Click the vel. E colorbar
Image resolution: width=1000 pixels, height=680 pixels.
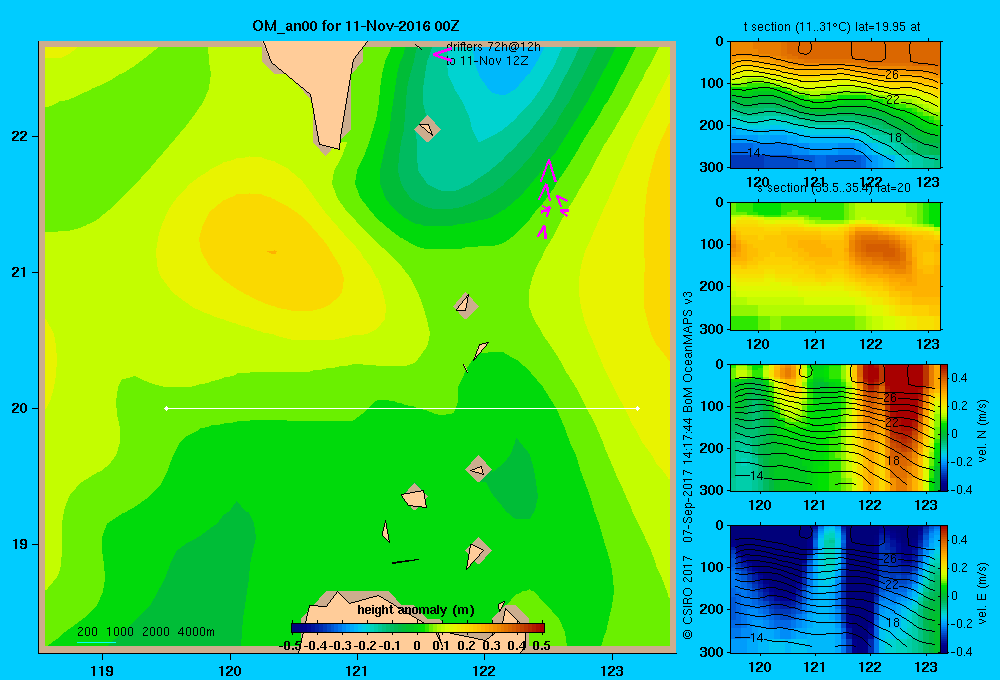click(945, 589)
